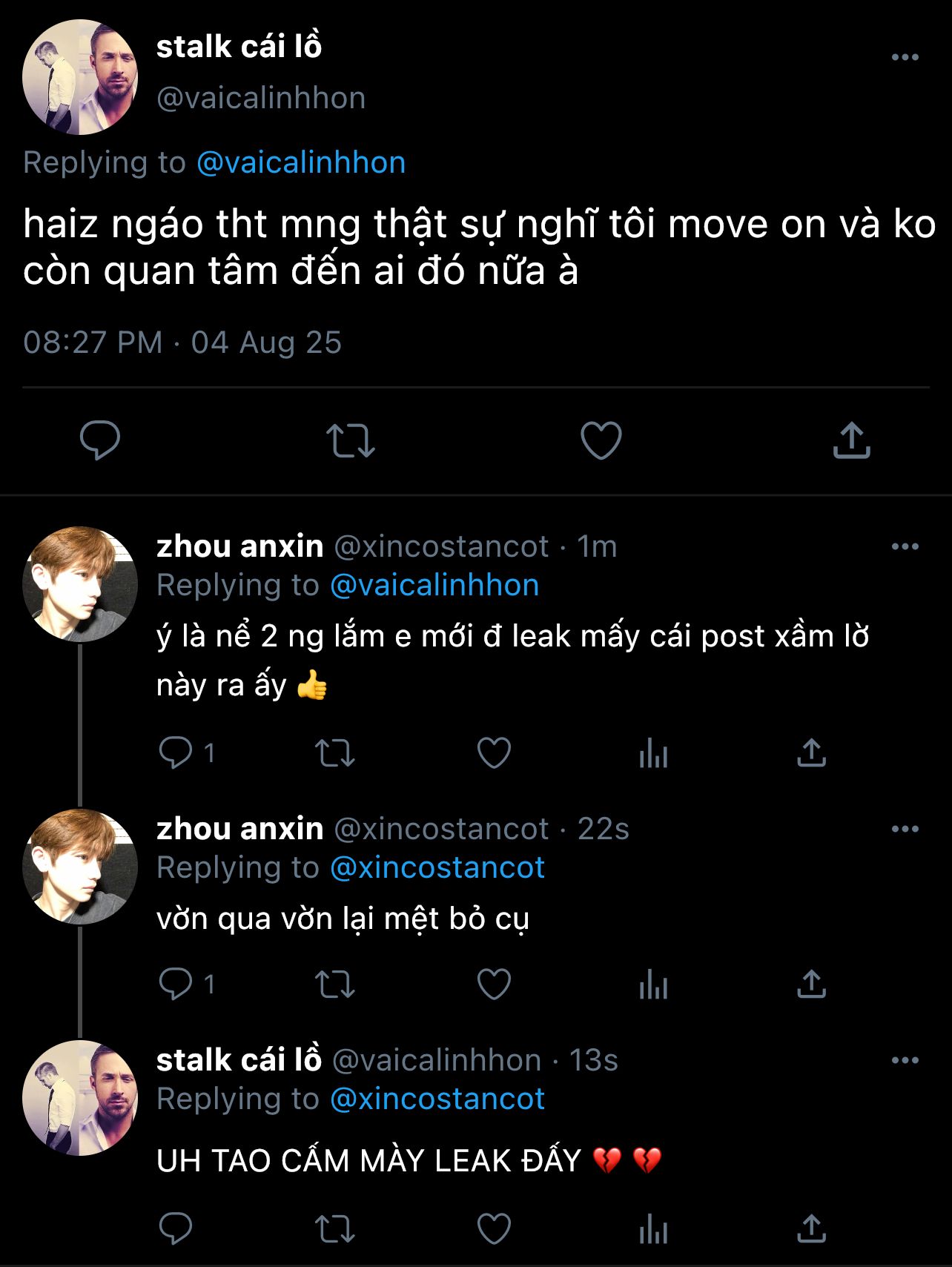Retweet zhou anxin's 1m reply

click(x=335, y=753)
